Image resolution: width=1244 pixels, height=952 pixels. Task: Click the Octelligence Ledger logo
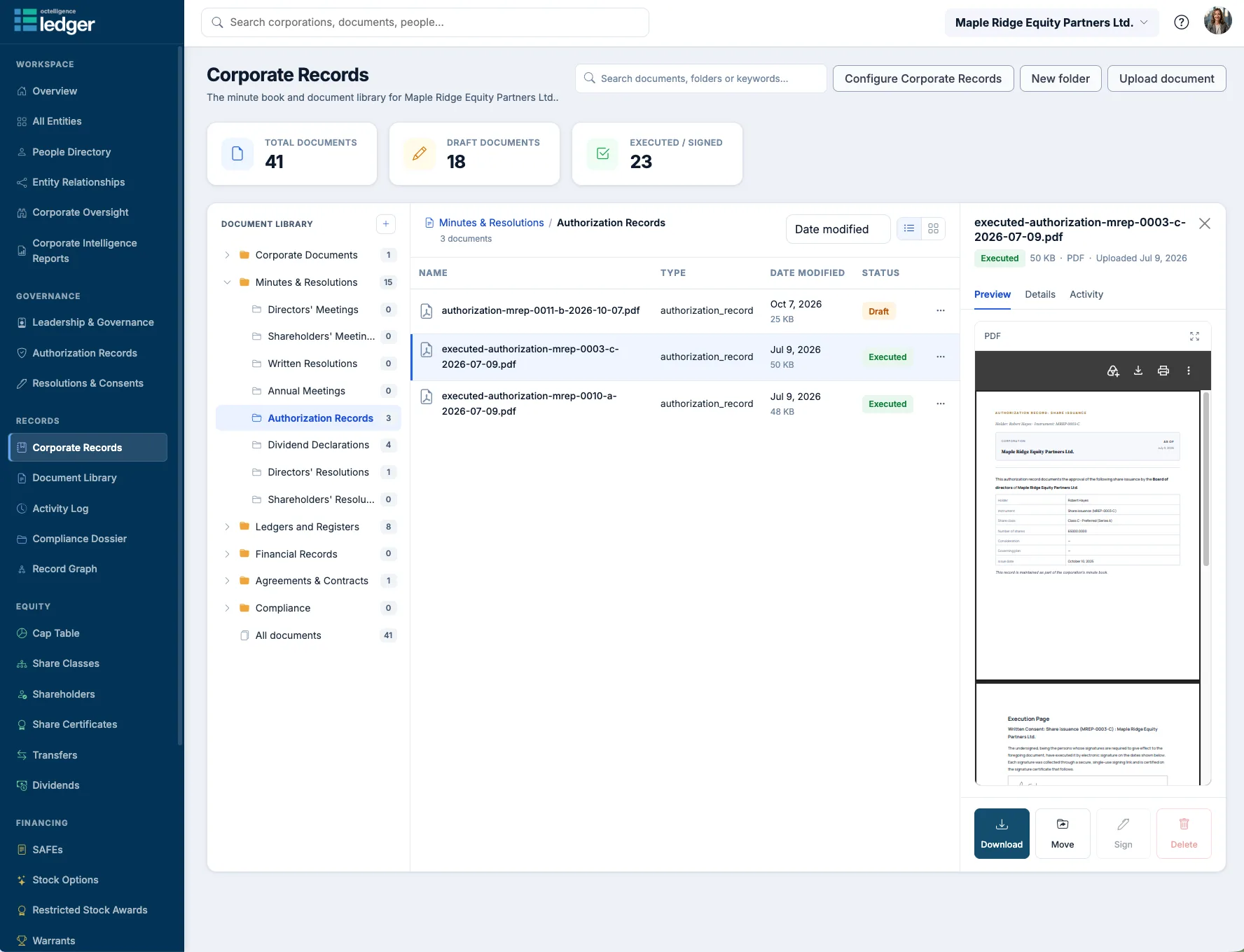coord(55,21)
